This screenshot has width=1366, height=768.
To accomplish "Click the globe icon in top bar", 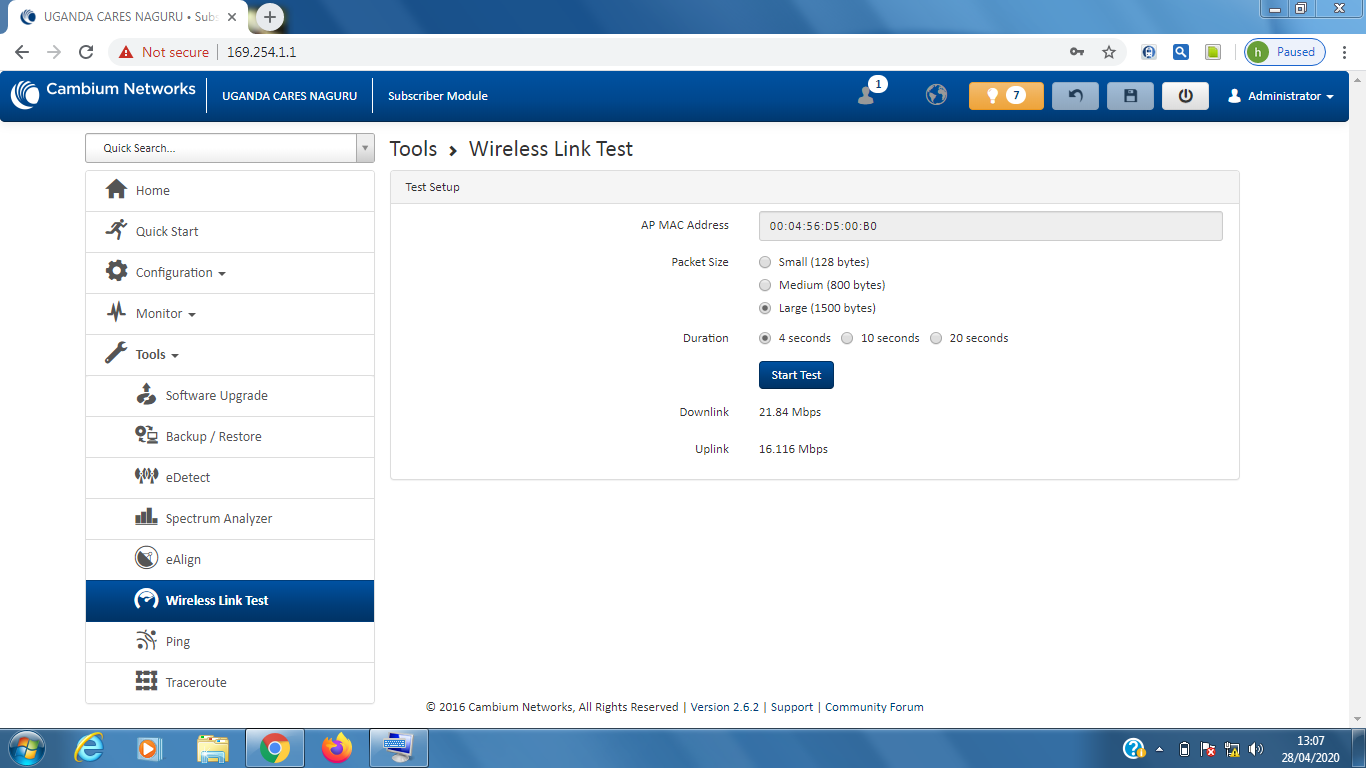I will click(936, 95).
